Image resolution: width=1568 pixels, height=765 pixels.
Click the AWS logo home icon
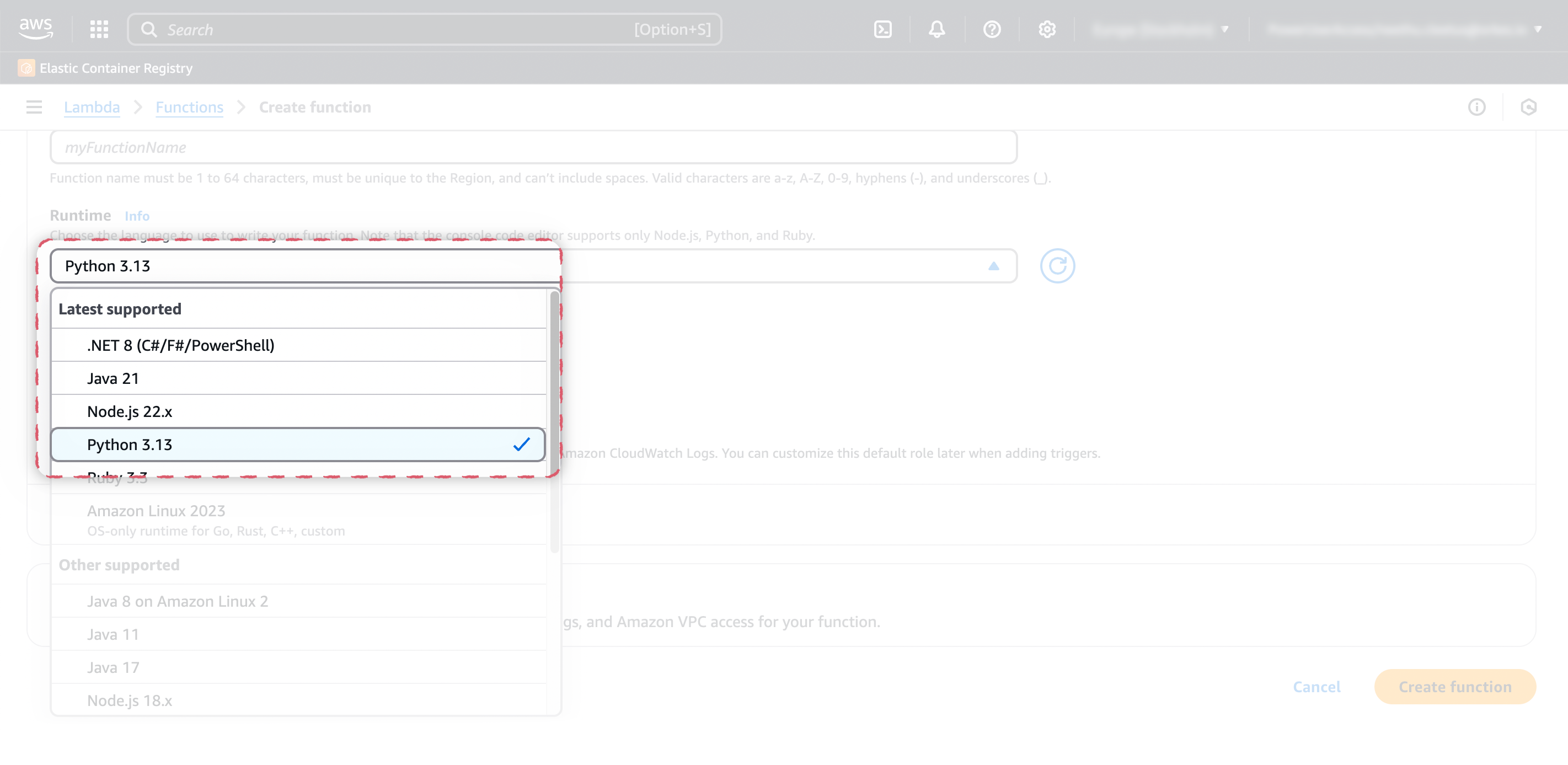(x=35, y=29)
